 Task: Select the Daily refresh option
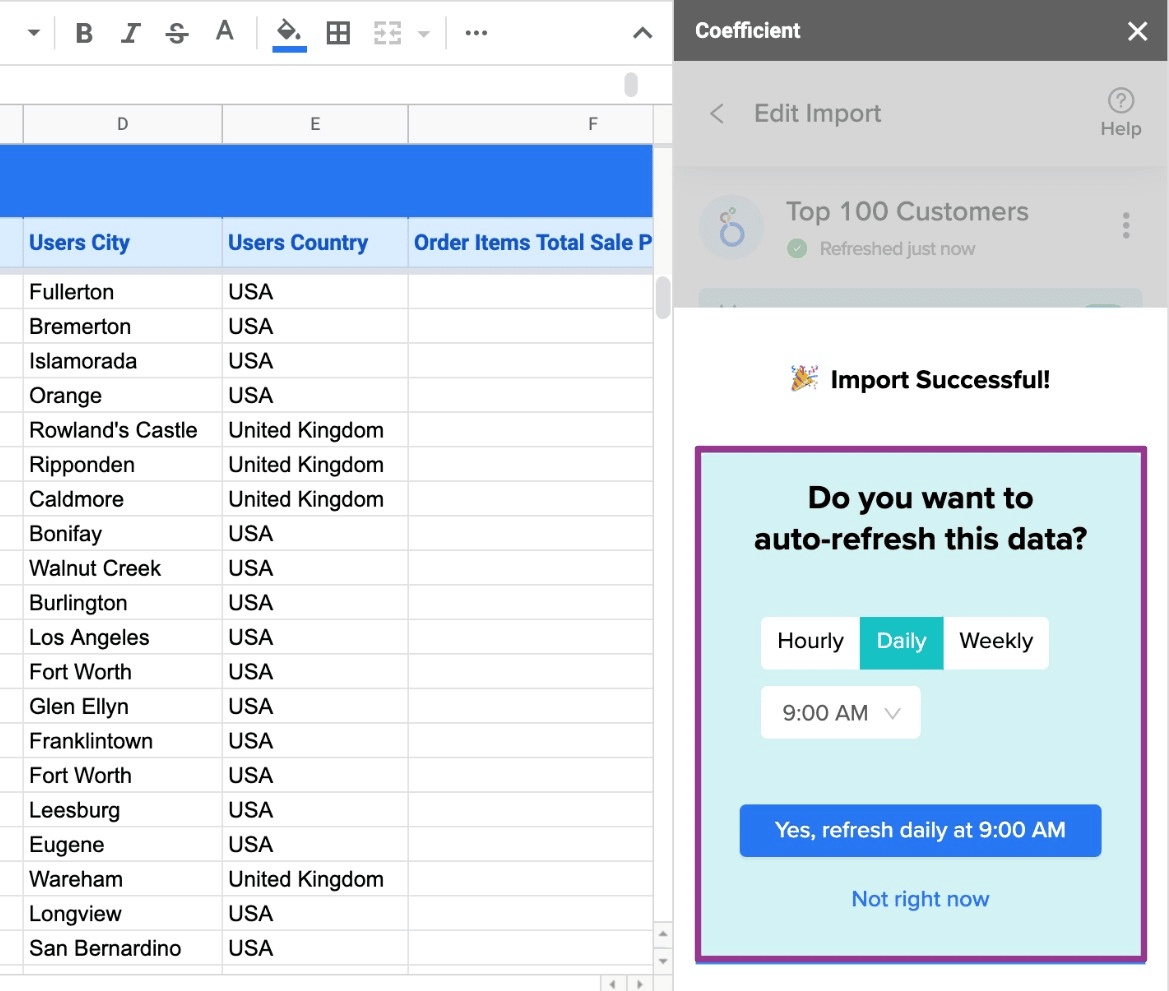click(x=901, y=642)
